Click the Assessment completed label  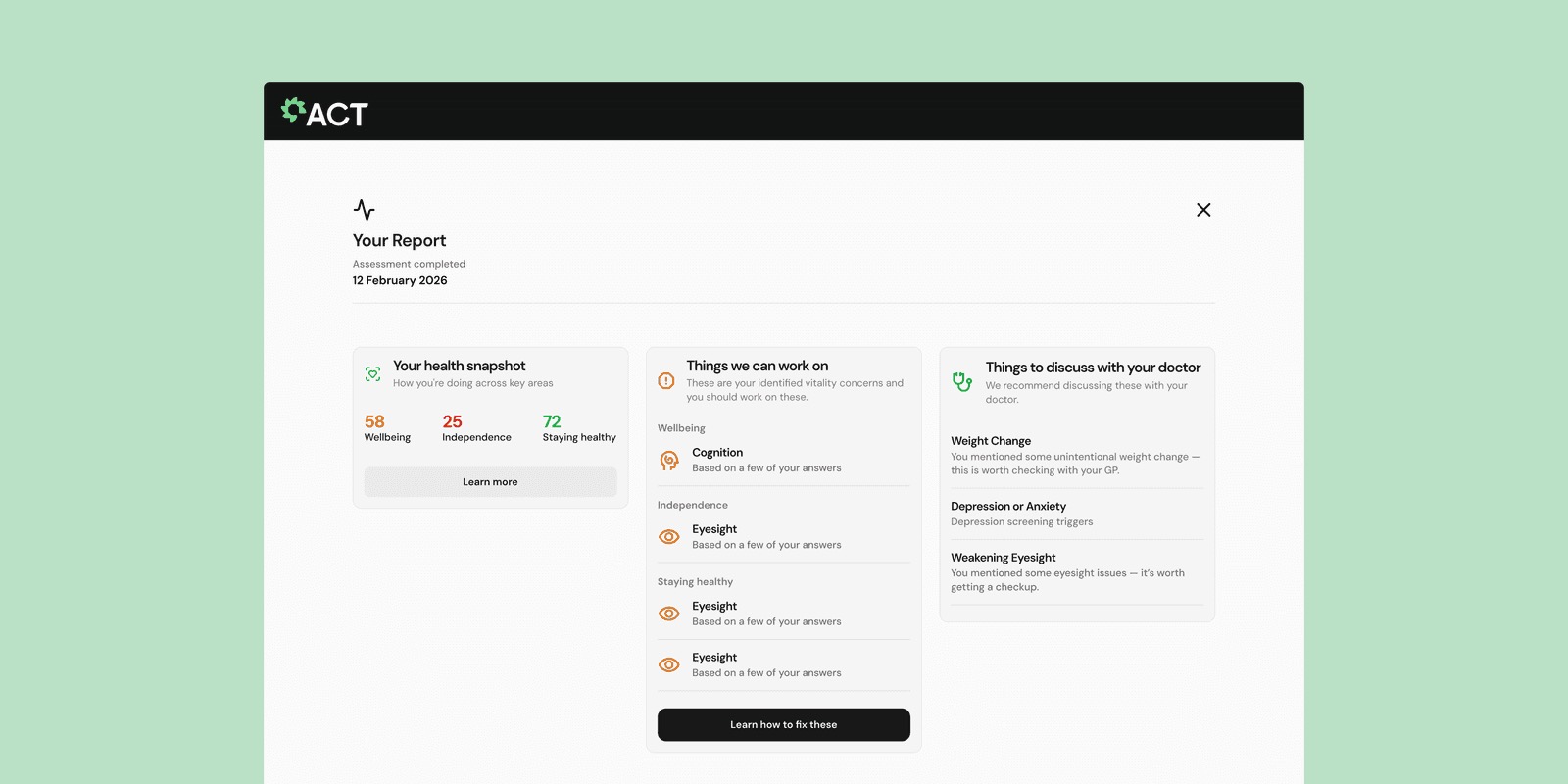point(409,264)
